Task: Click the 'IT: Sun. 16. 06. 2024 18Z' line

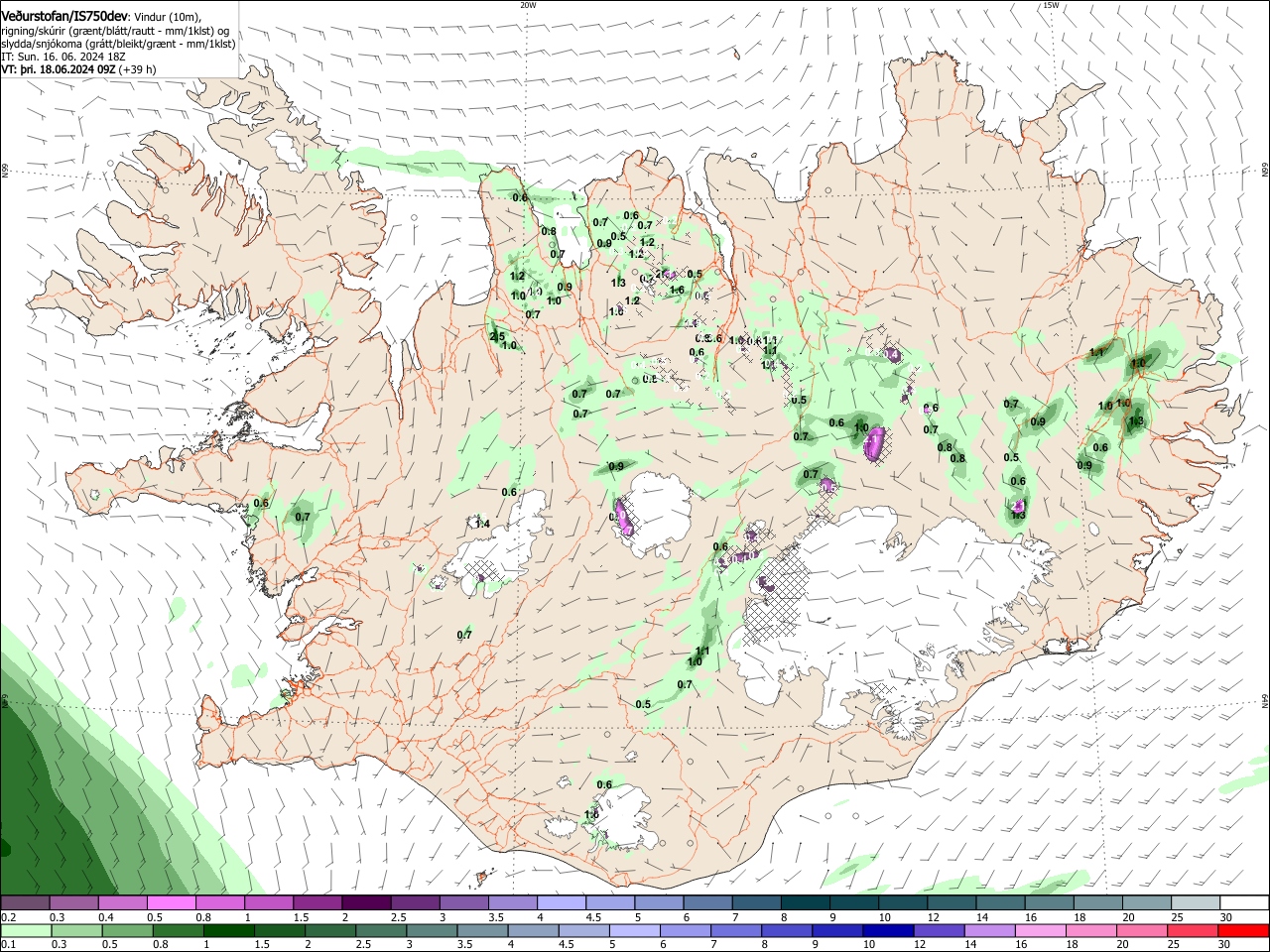Action: tap(63, 58)
